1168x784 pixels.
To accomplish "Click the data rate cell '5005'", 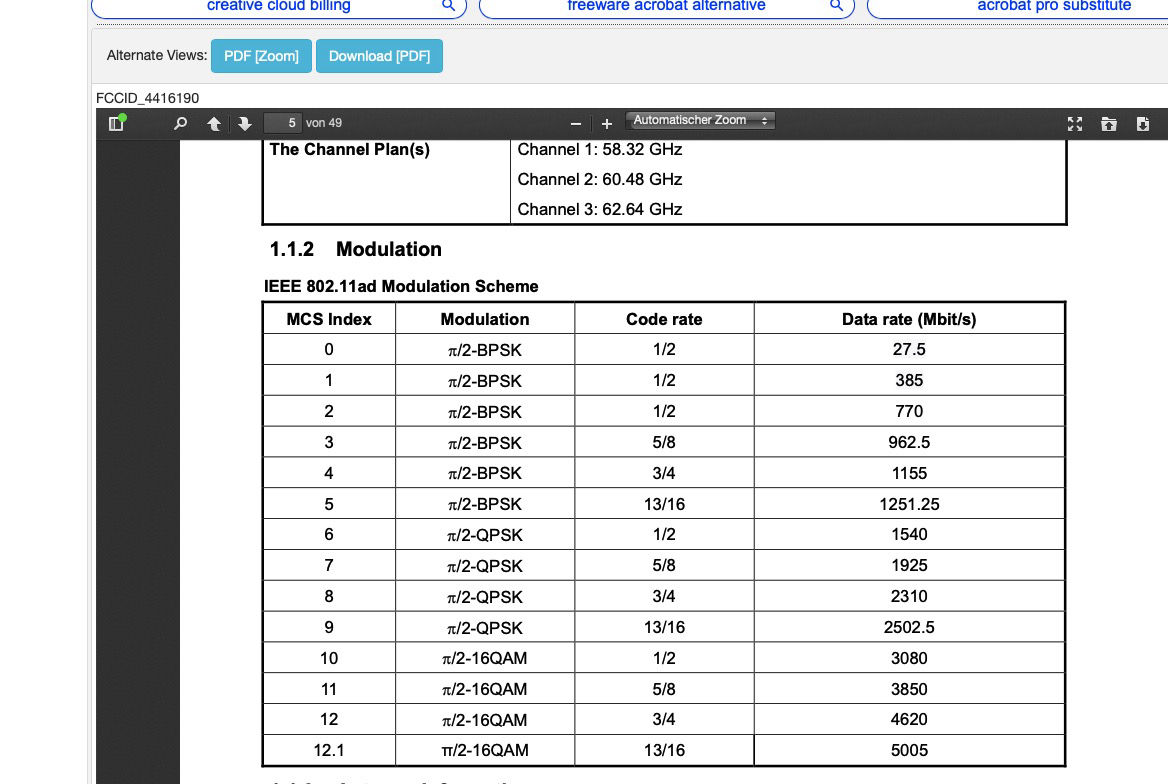I will [x=909, y=750].
